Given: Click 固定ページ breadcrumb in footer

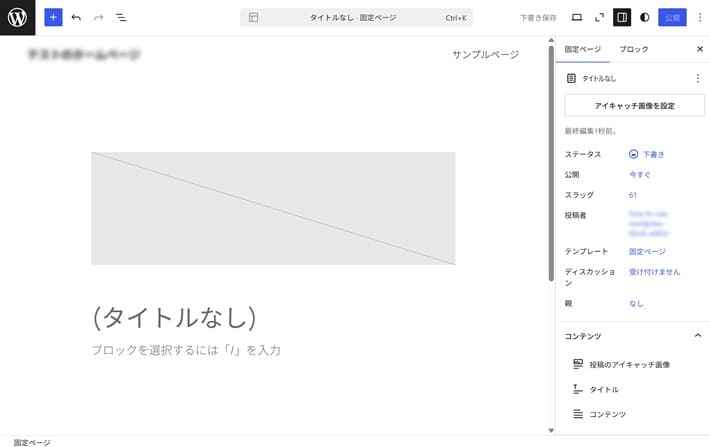Looking at the screenshot, I should (32, 442).
